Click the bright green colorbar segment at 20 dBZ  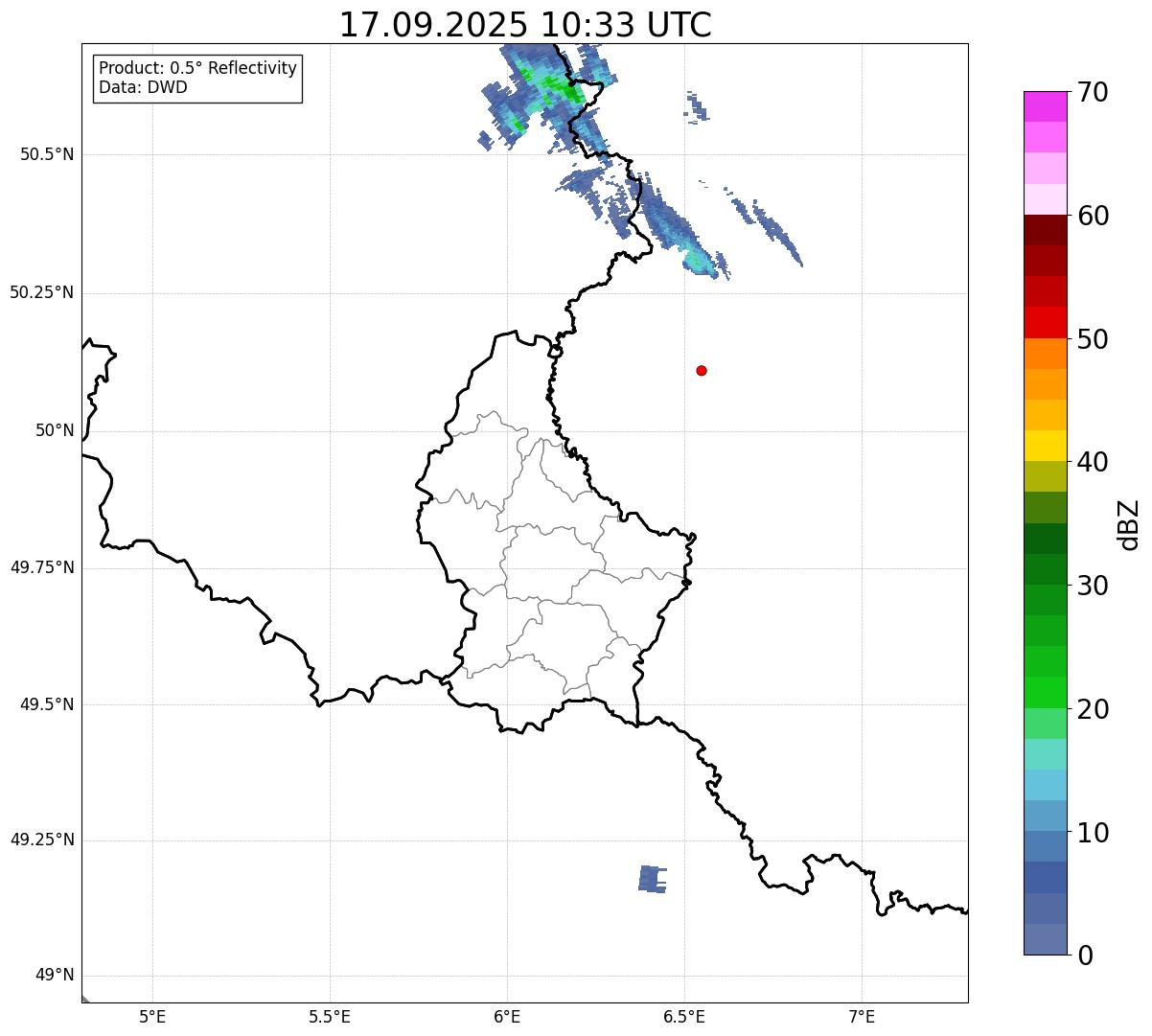pyautogui.click(x=1046, y=693)
